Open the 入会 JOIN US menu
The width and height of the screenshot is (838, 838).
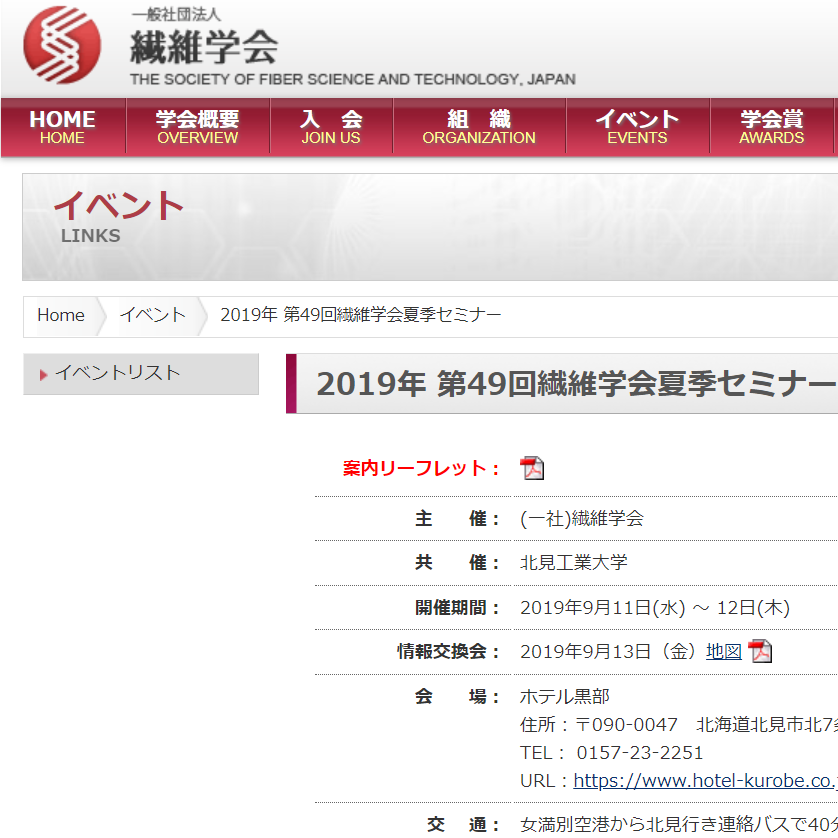pyautogui.click(x=331, y=126)
